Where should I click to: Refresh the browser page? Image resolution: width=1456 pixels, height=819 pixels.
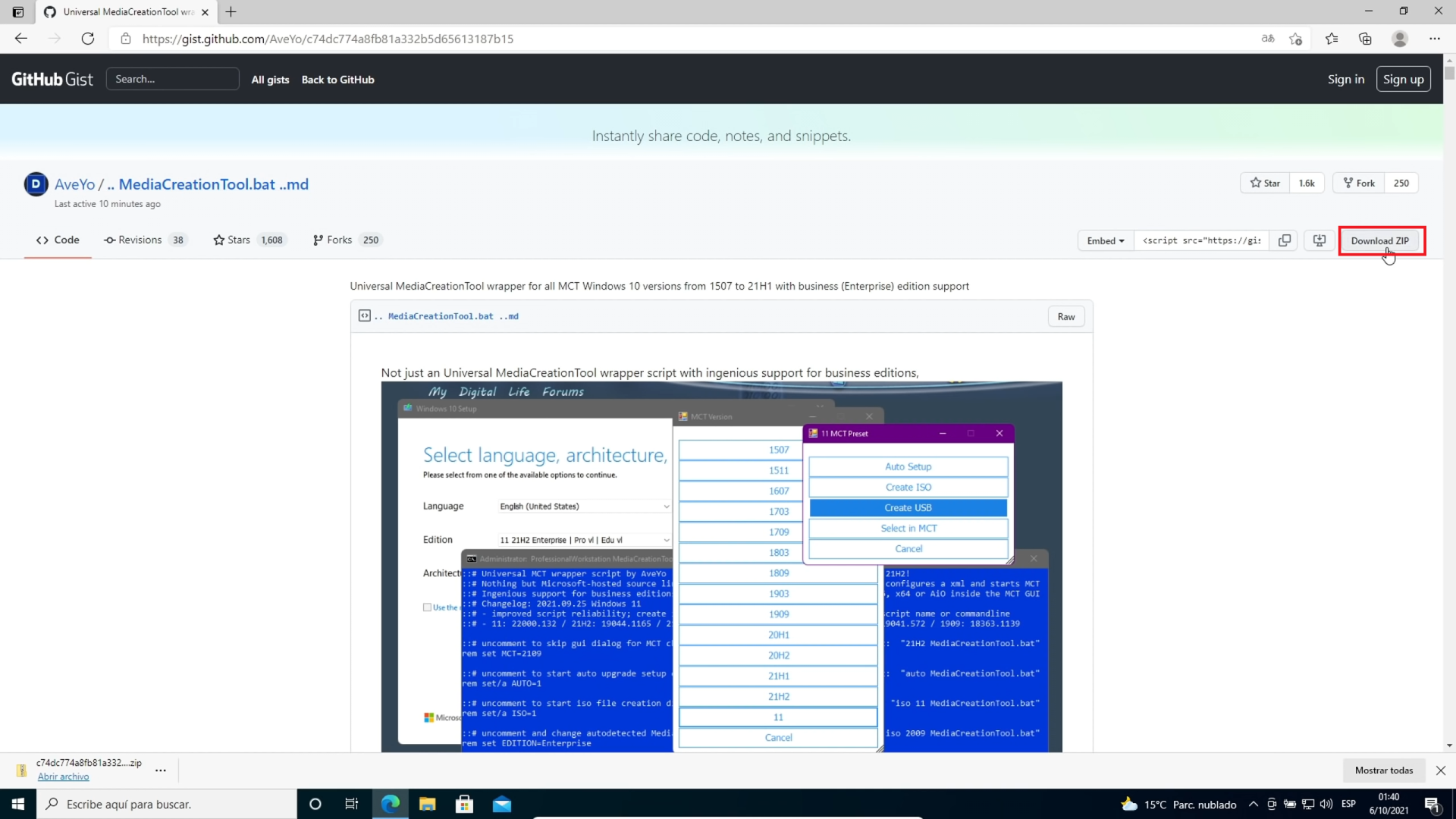pyautogui.click(x=88, y=39)
